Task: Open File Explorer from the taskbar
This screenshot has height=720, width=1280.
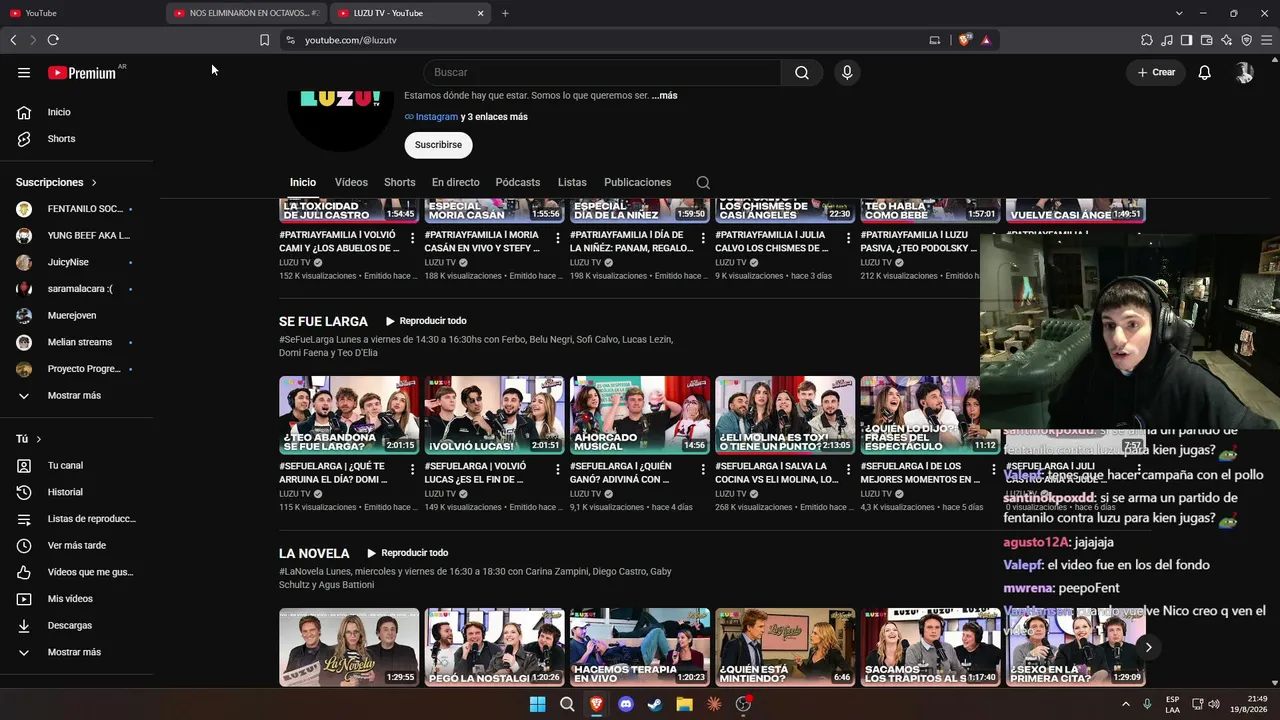Action: [684, 704]
